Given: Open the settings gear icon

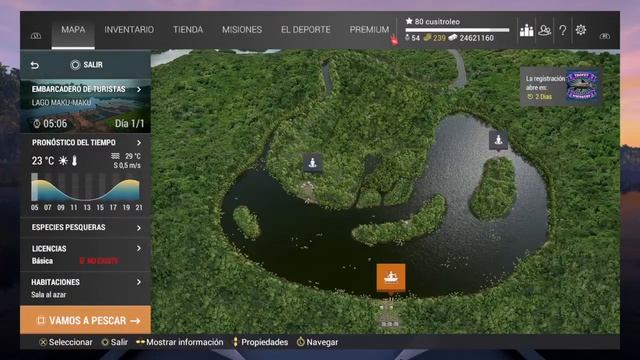Looking at the screenshot, I should [x=581, y=30].
